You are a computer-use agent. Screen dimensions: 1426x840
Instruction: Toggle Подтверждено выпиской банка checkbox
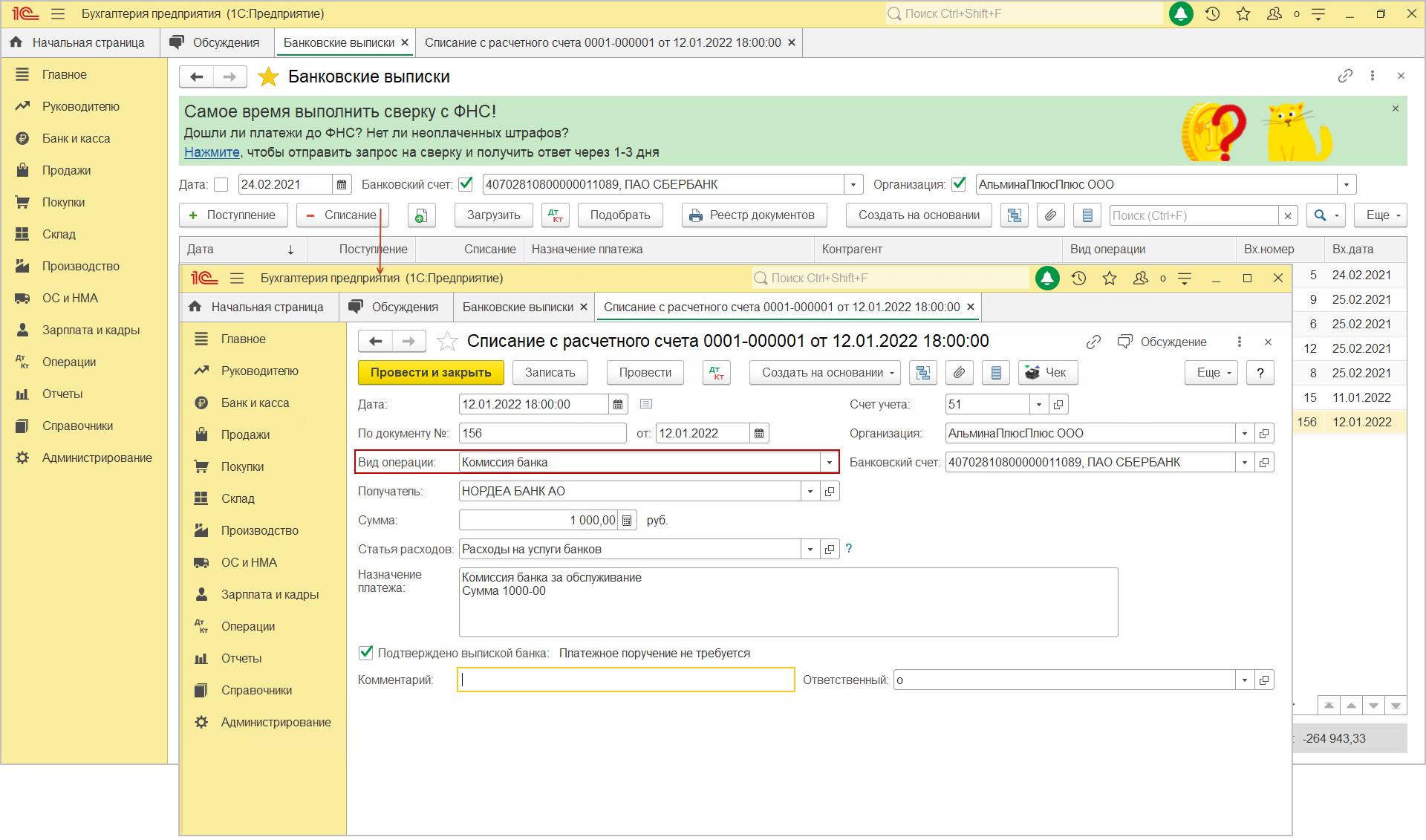pyautogui.click(x=366, y=653)
